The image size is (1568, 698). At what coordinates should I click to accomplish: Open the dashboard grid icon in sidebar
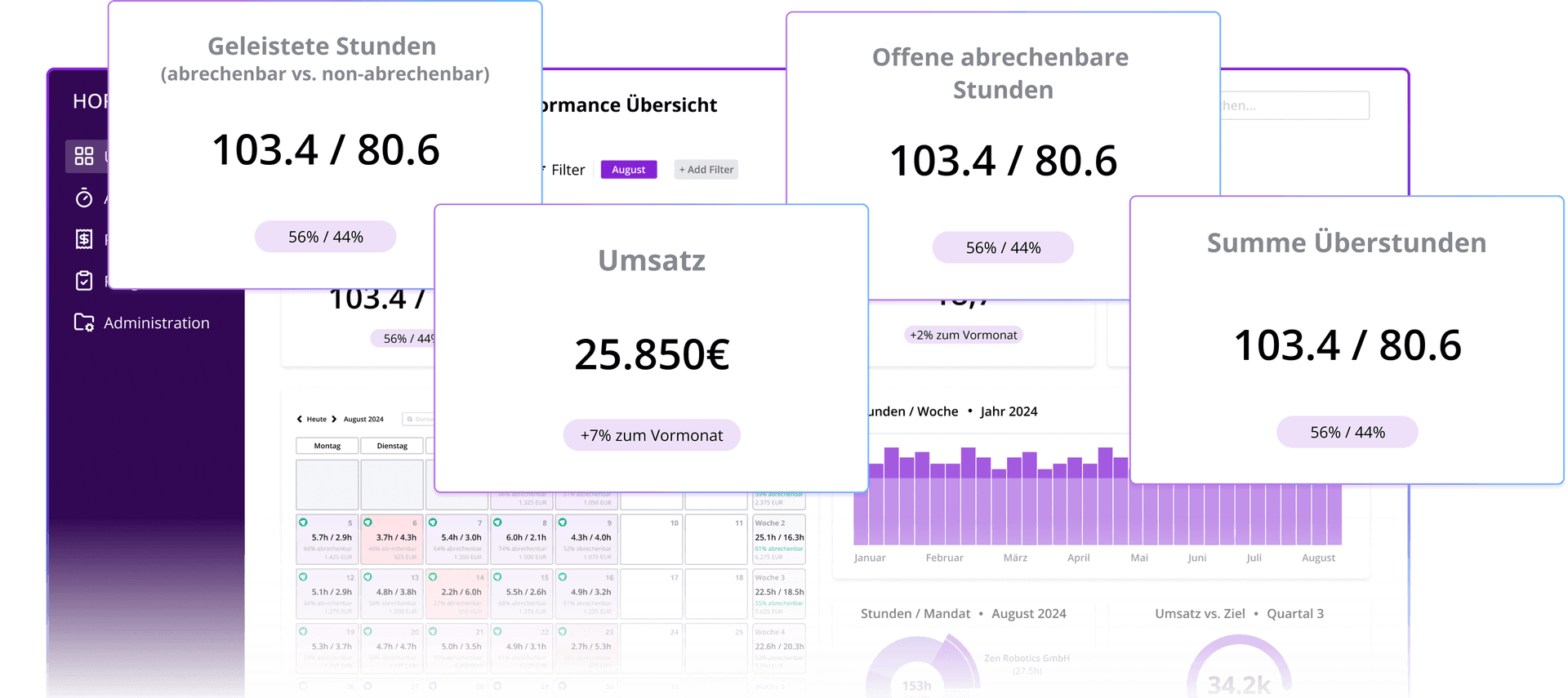coord(84,156)
